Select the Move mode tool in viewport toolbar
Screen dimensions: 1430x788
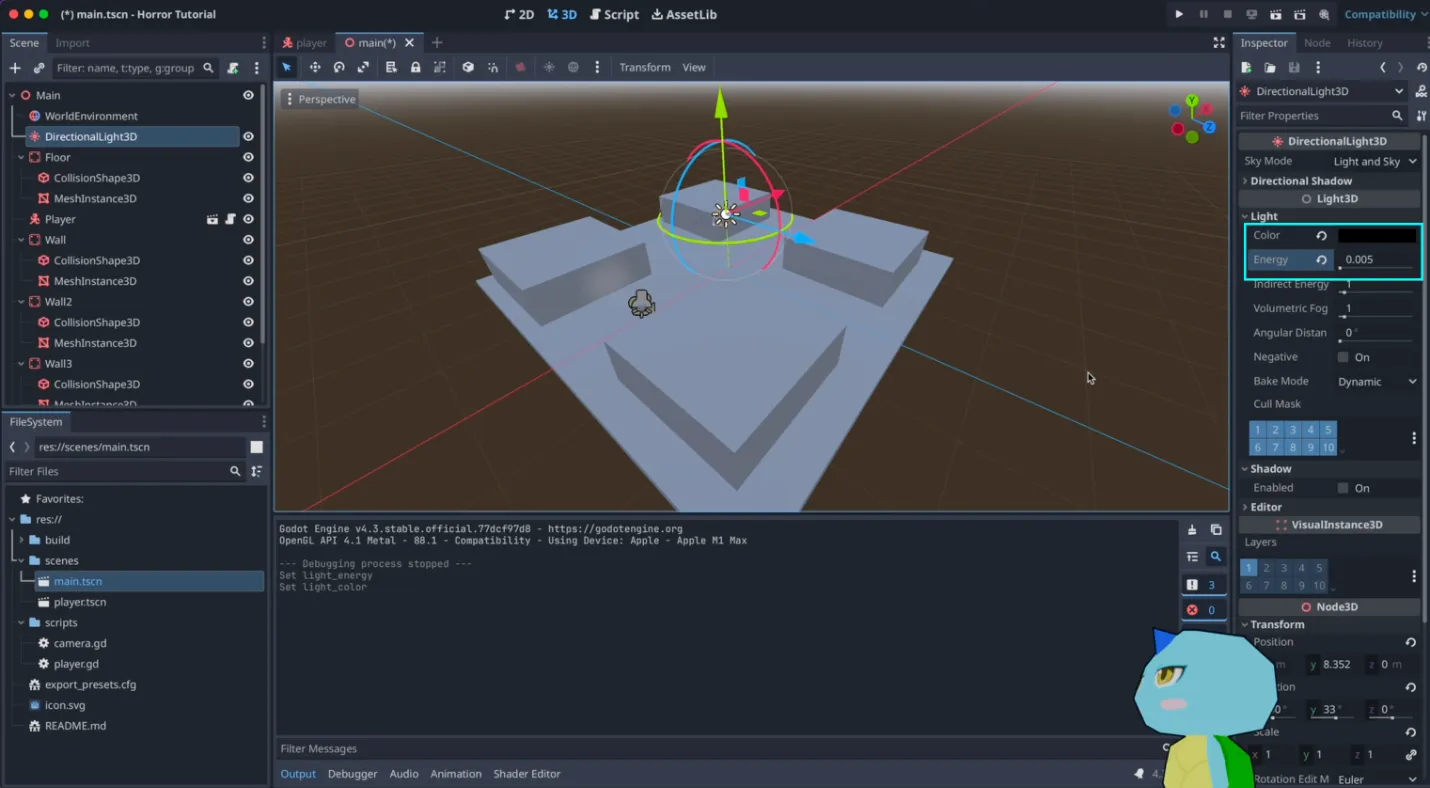pyautogui.click(x=314, y=67)
